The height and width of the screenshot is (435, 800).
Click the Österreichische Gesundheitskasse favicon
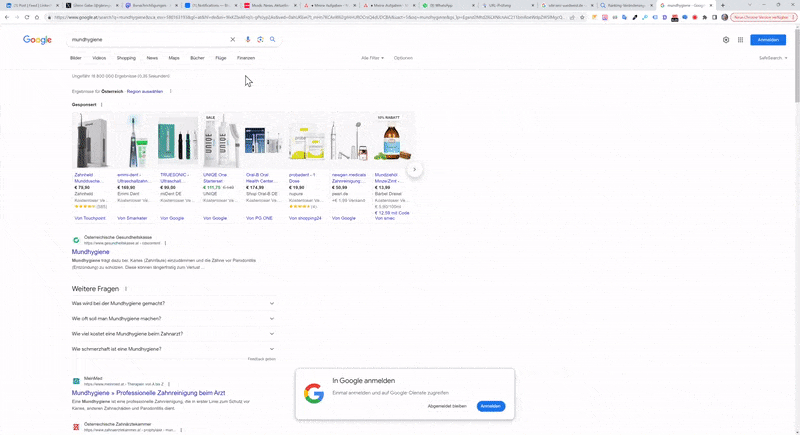(76, 240)
